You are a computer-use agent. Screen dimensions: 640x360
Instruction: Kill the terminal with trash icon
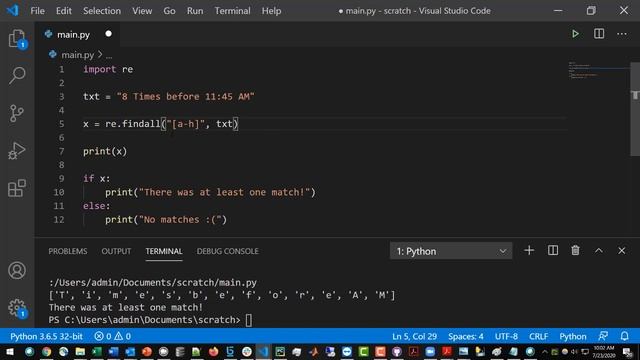coord(575,251)
